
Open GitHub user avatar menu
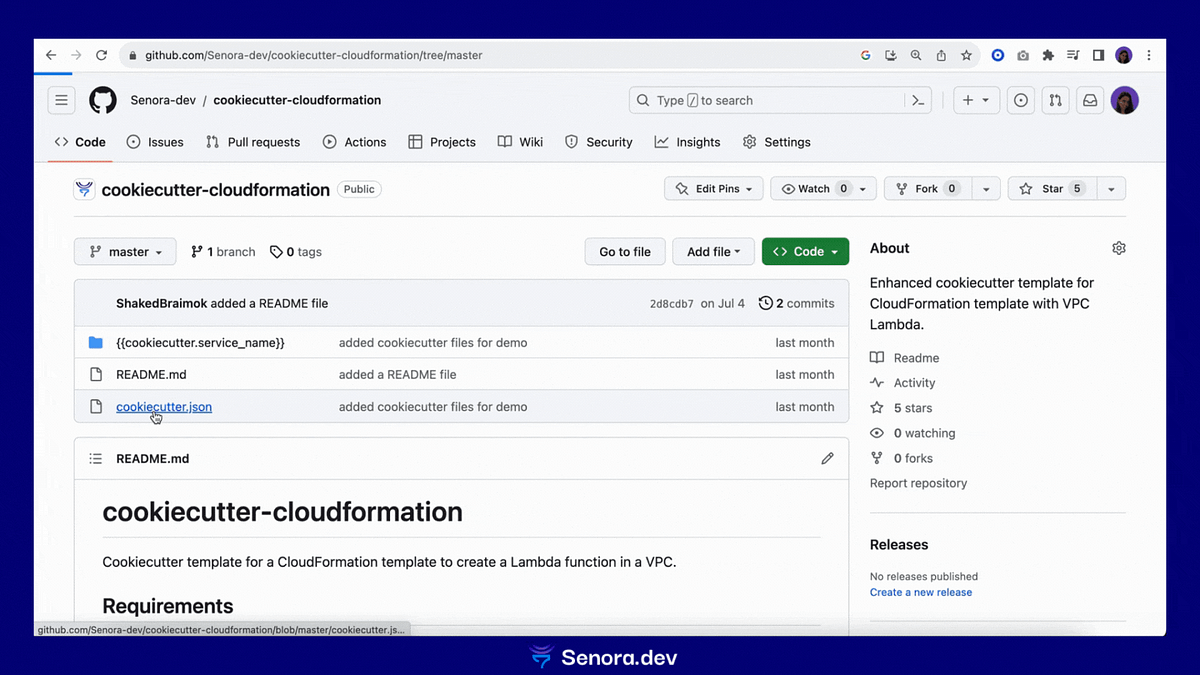point(1125,100)
